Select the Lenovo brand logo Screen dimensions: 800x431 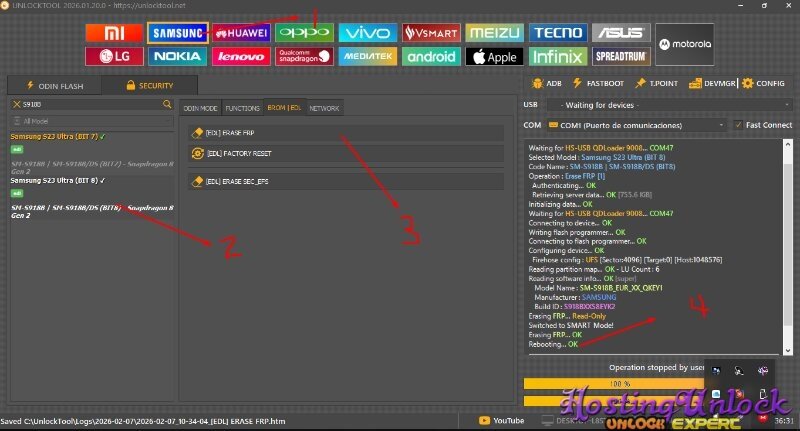[x=241, y=56]
